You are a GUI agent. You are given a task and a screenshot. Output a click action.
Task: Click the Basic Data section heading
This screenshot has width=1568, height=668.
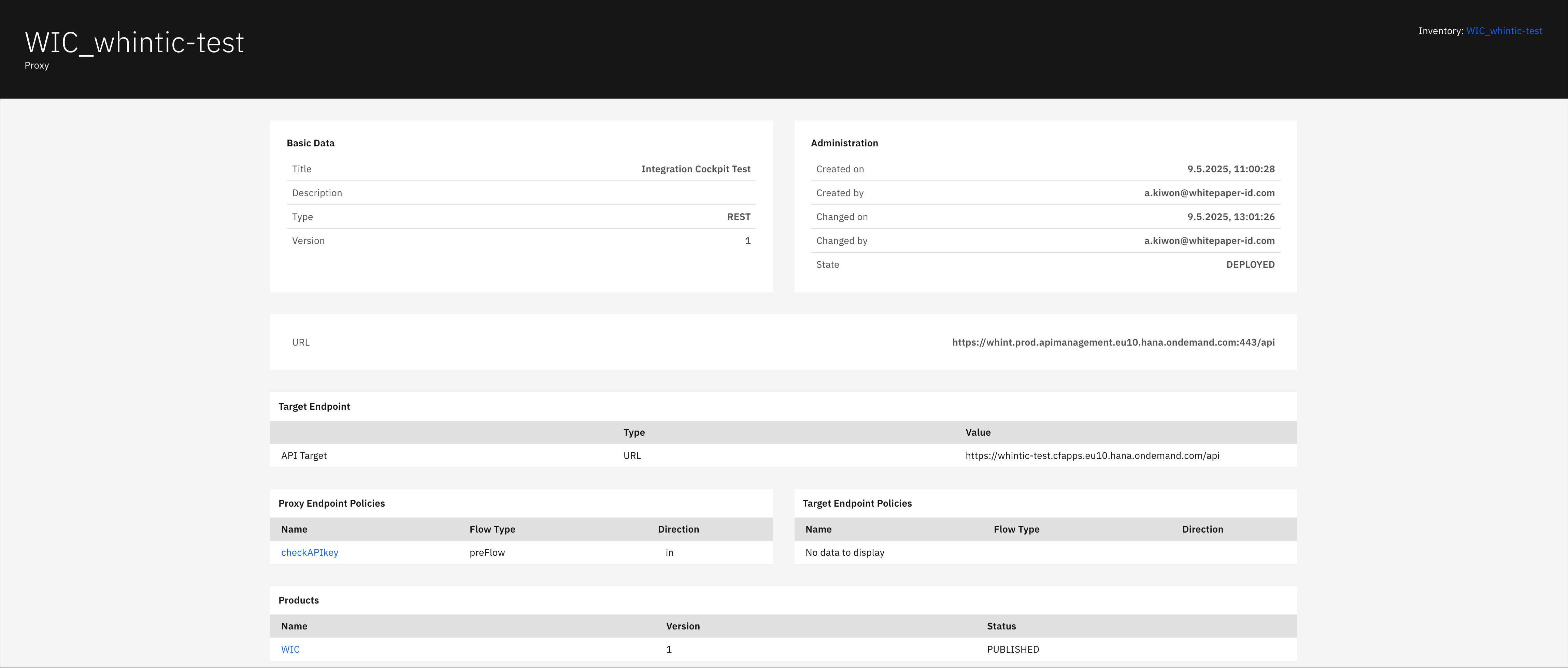point(311,143)
